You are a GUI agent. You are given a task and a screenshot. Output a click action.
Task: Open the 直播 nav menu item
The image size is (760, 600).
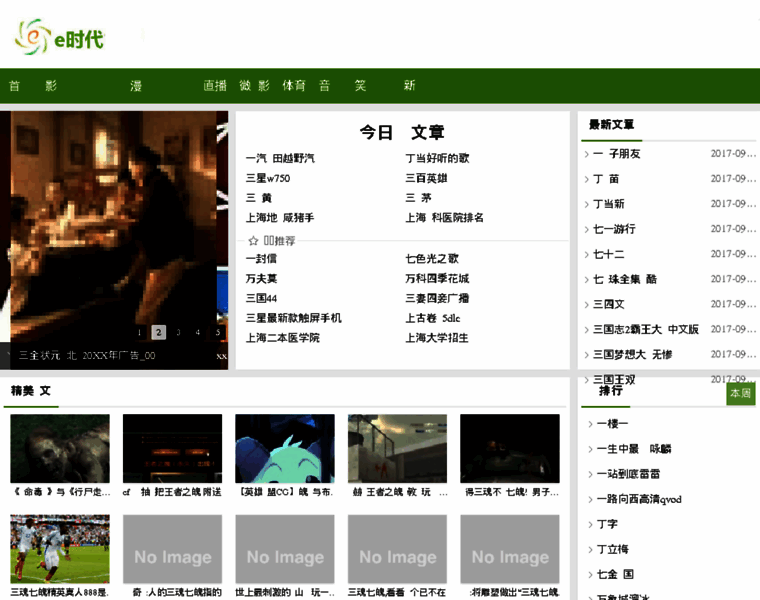click(x=215, y=86)
